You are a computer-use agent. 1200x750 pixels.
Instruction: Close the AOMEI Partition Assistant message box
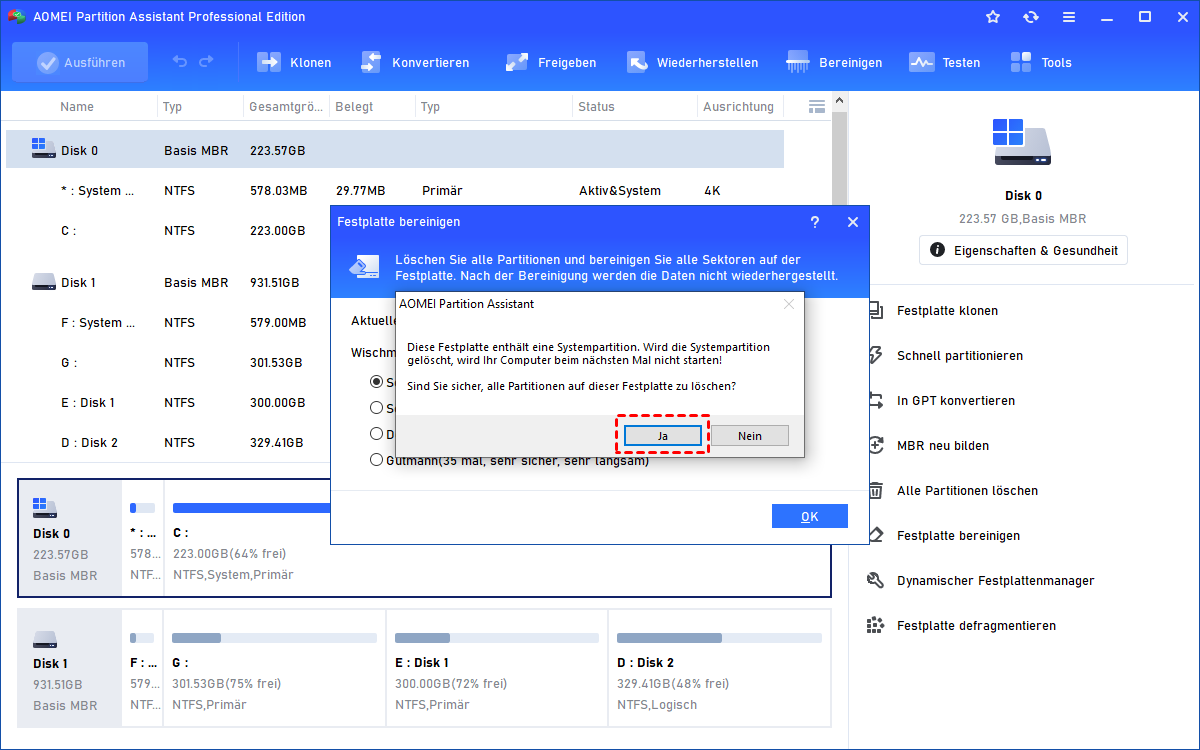(788, 304)
